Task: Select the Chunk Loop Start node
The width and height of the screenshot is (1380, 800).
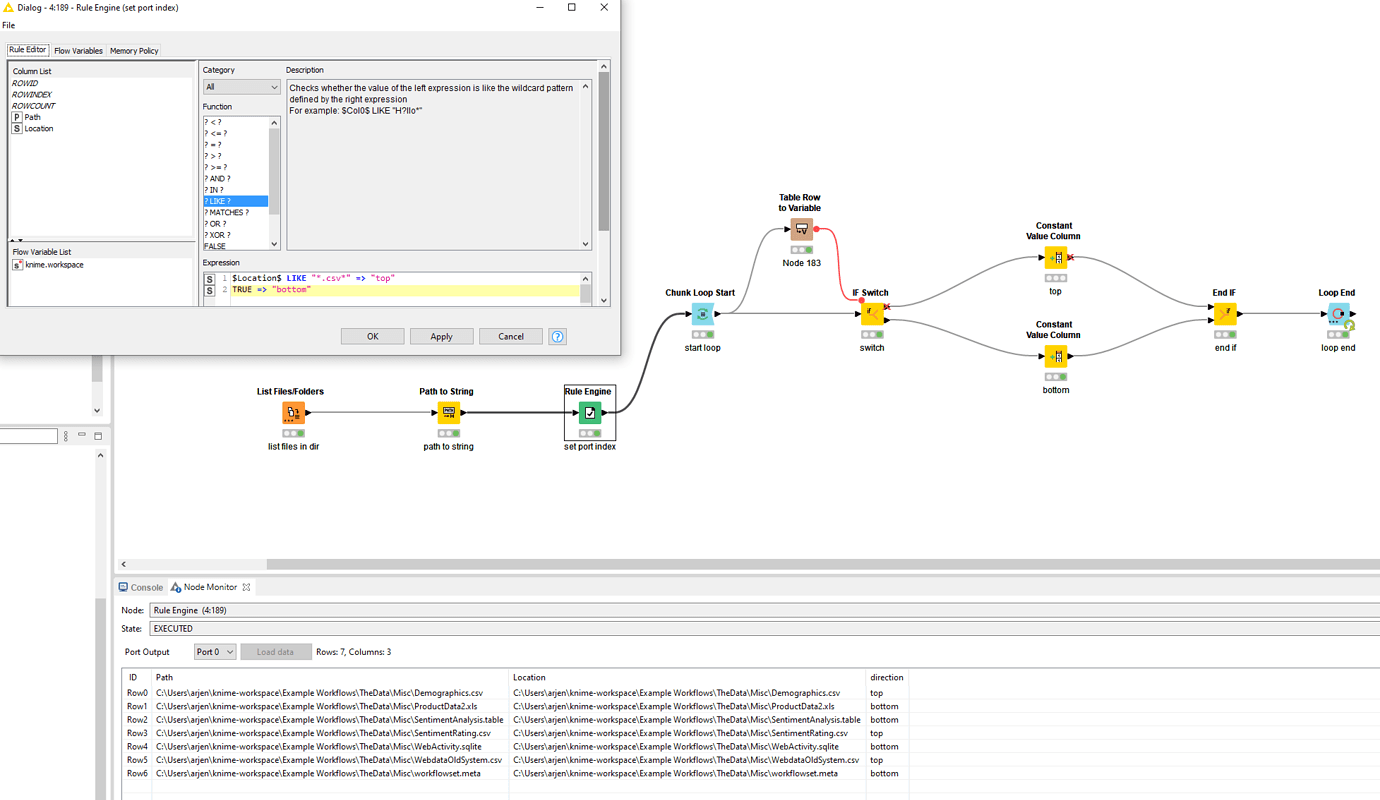Action: (702, 314)
